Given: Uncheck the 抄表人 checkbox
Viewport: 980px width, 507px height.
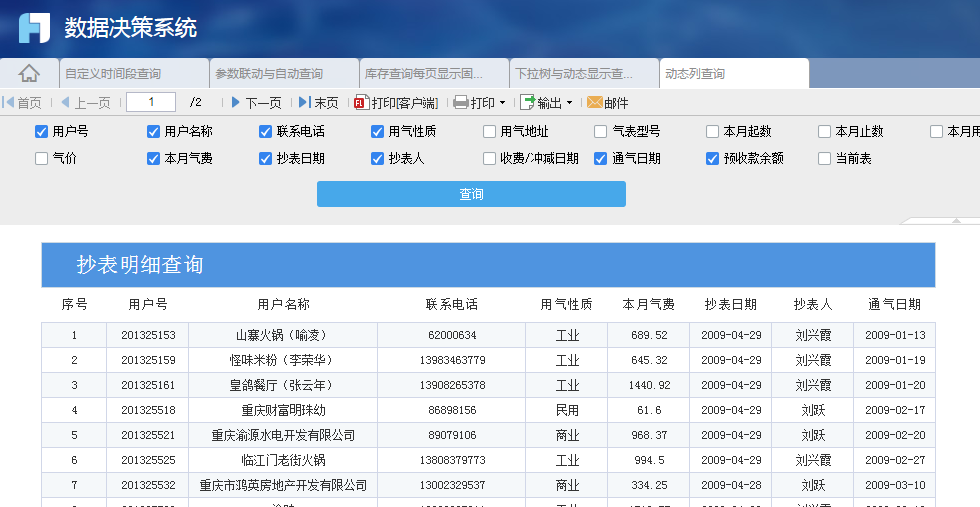Looking at the screenshot, I should [x=377, y=158].
